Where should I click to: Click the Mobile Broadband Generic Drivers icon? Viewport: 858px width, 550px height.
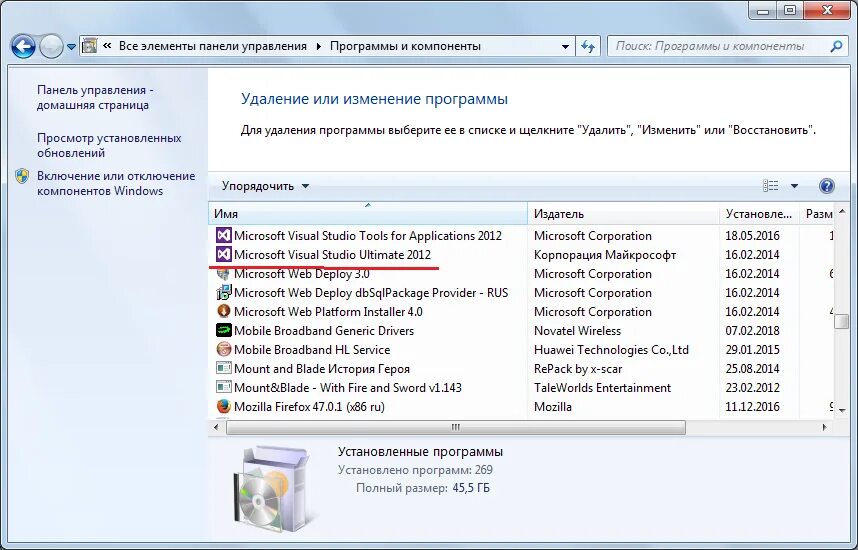pyautogui.click(x=223, y=331)
